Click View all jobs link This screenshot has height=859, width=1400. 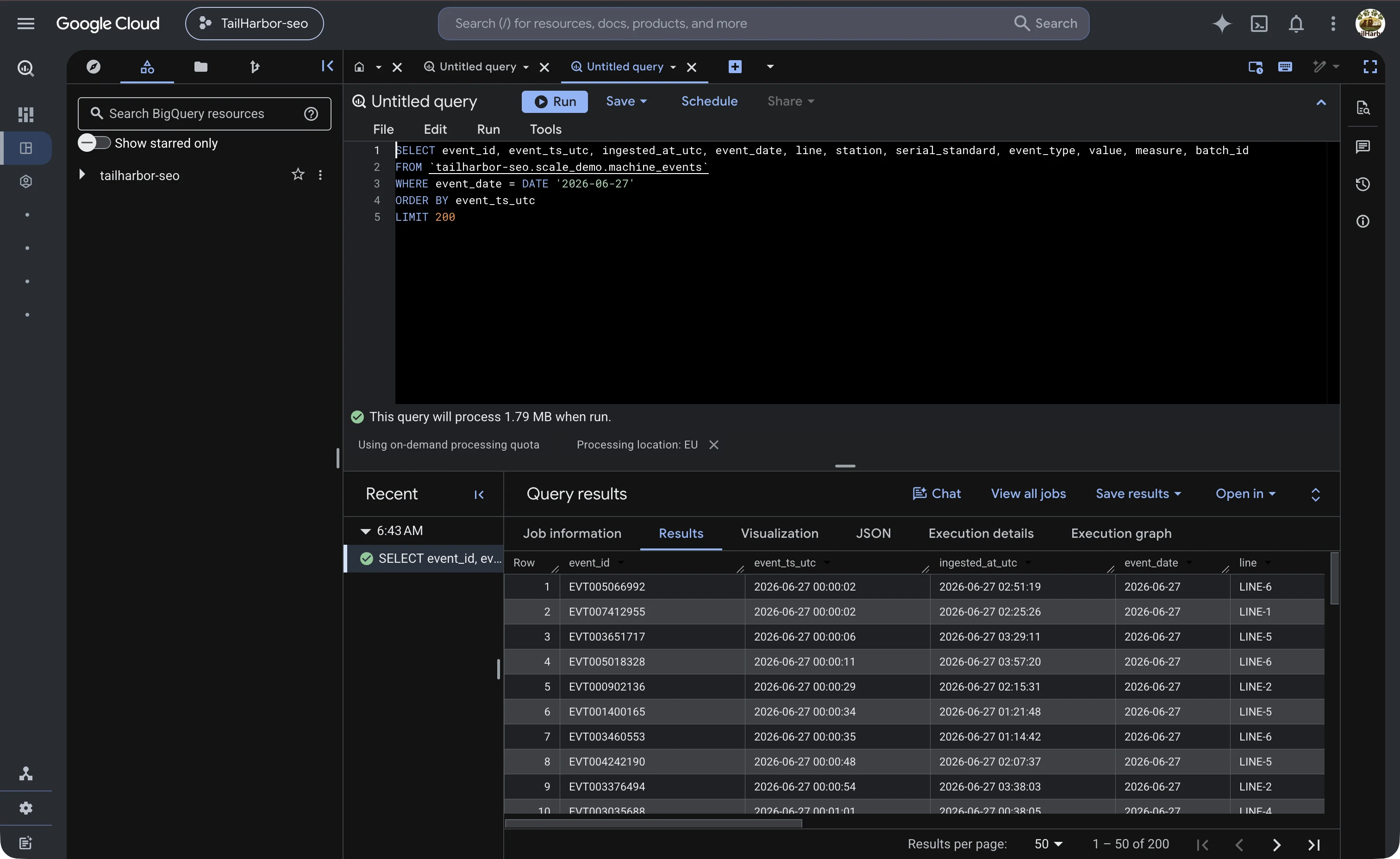[1028, 494]
